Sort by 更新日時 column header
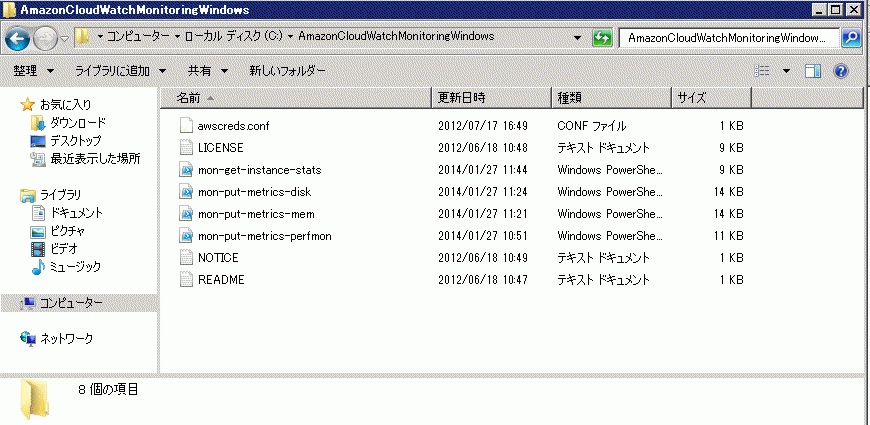The width and height of the screenshot is (870, 425). (492, 98)
